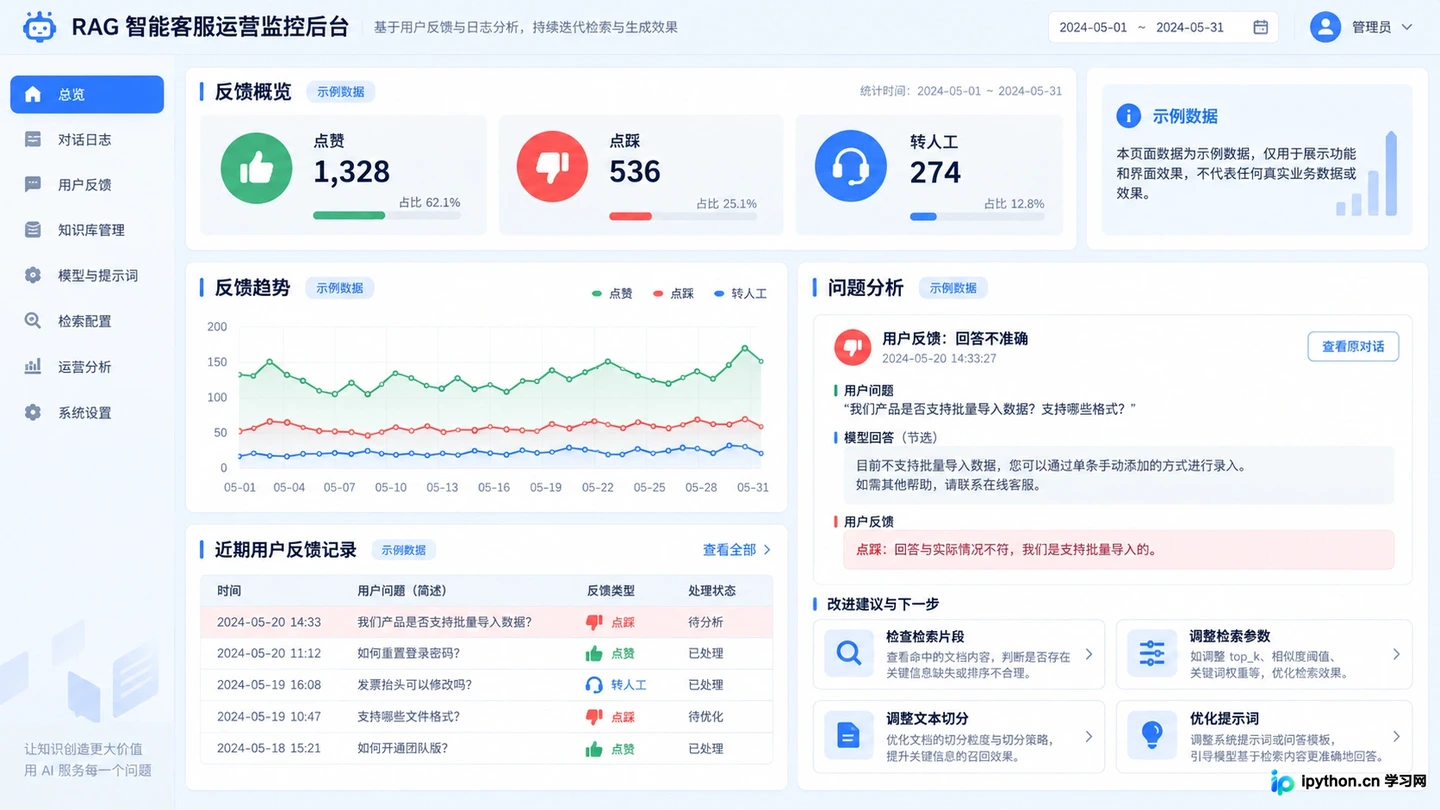
Task: Click the green thumbs-up 点赞 icon
Action: pos(256,168)
